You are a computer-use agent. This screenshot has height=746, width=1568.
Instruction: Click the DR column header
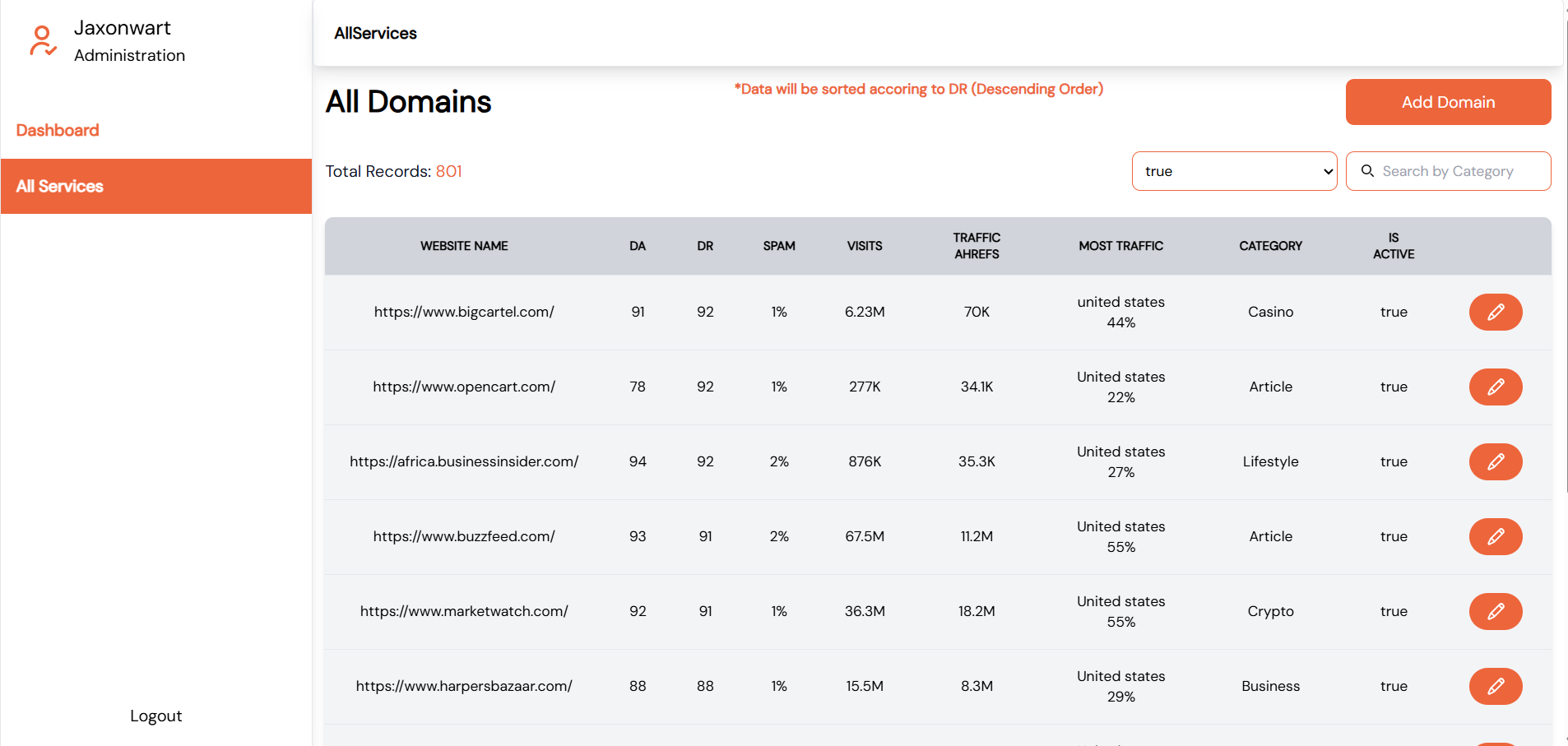705,246
